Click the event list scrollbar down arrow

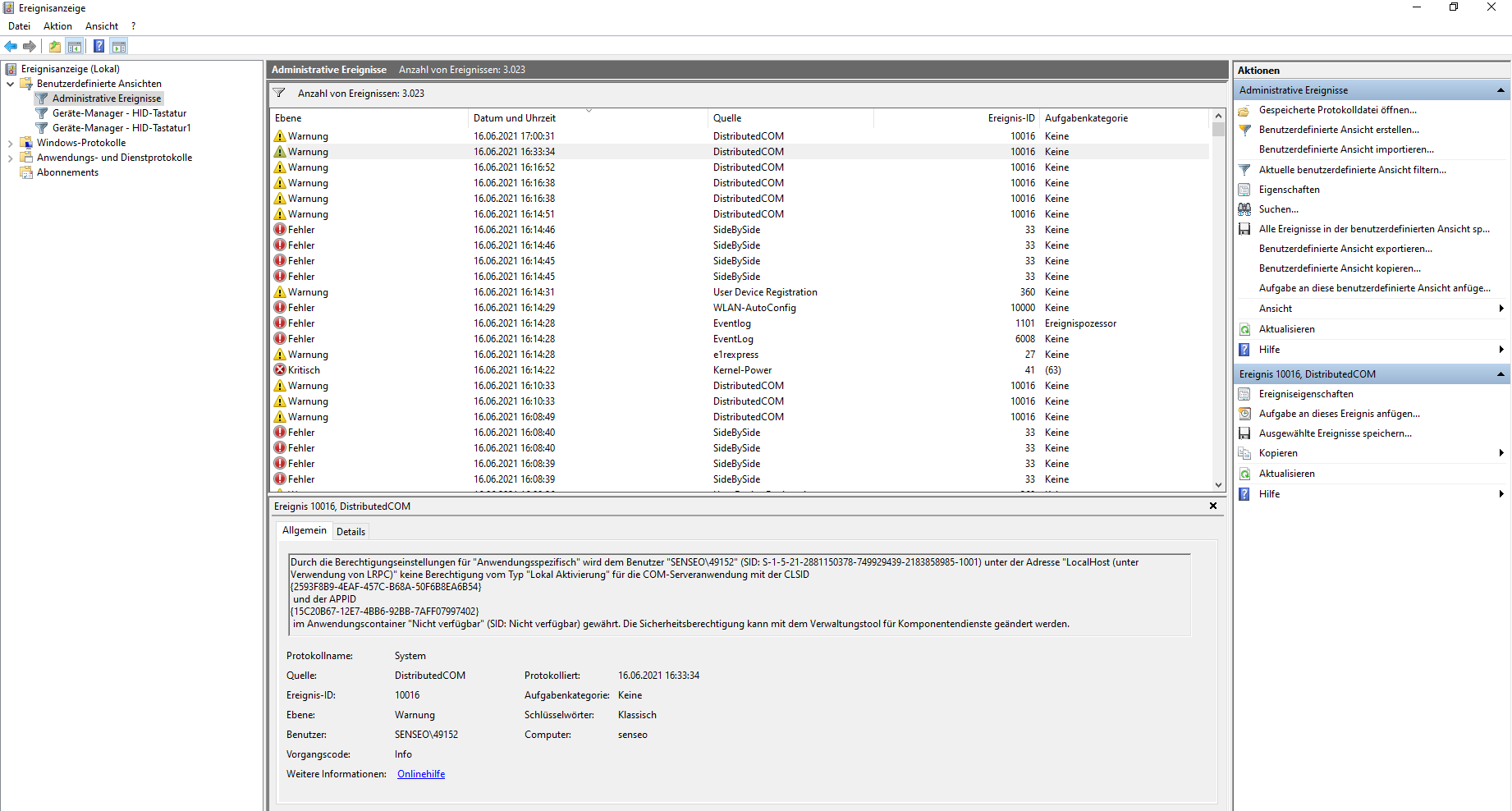(1218, 485)
